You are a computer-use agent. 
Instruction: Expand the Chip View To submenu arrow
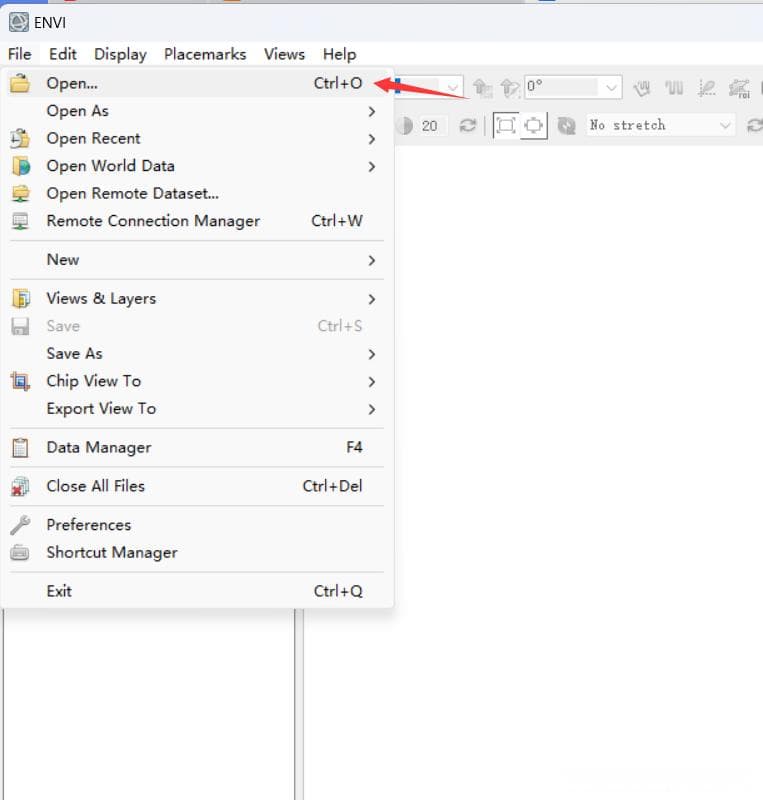372,382
